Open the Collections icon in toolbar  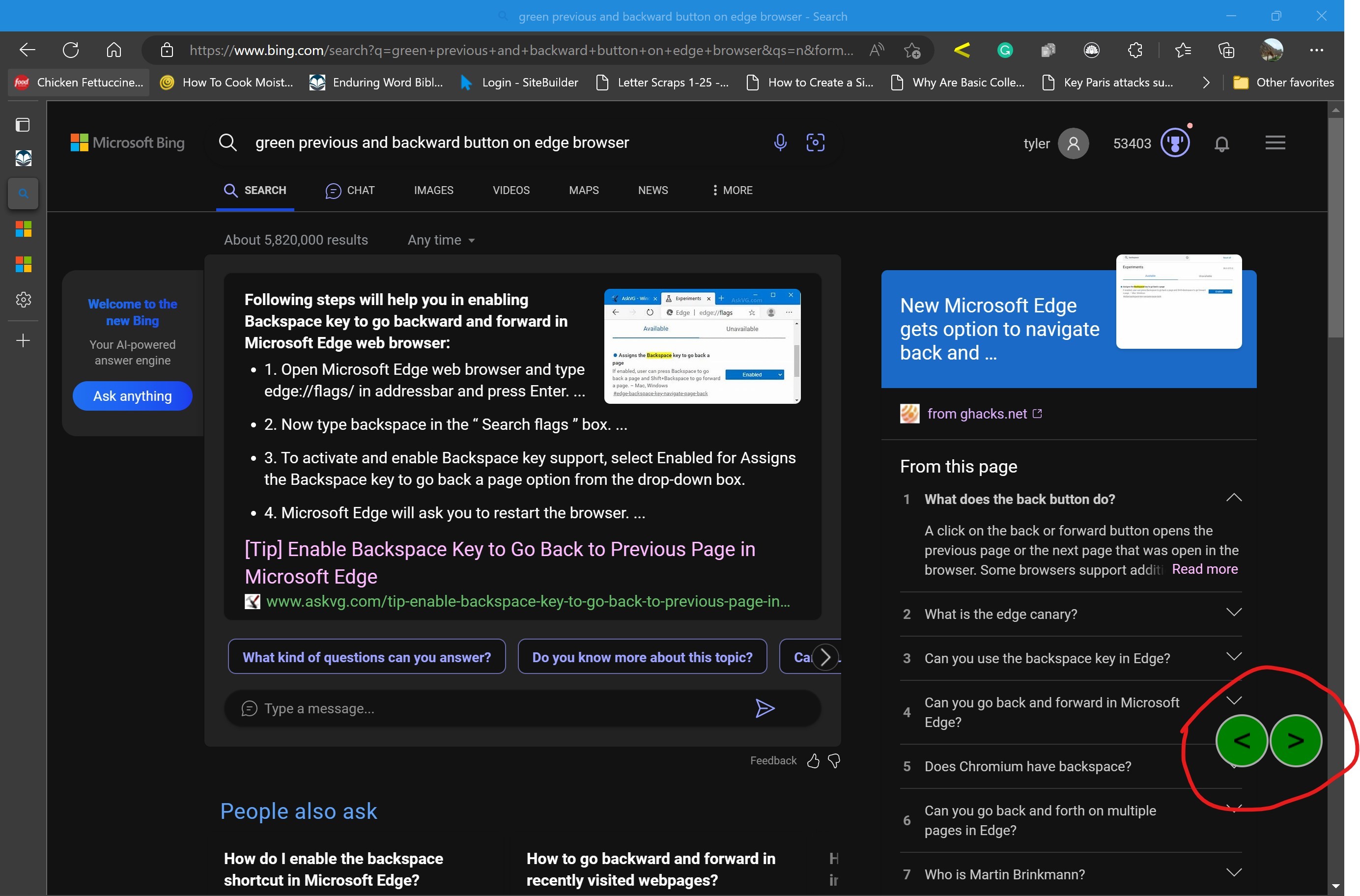(1226, 50)
